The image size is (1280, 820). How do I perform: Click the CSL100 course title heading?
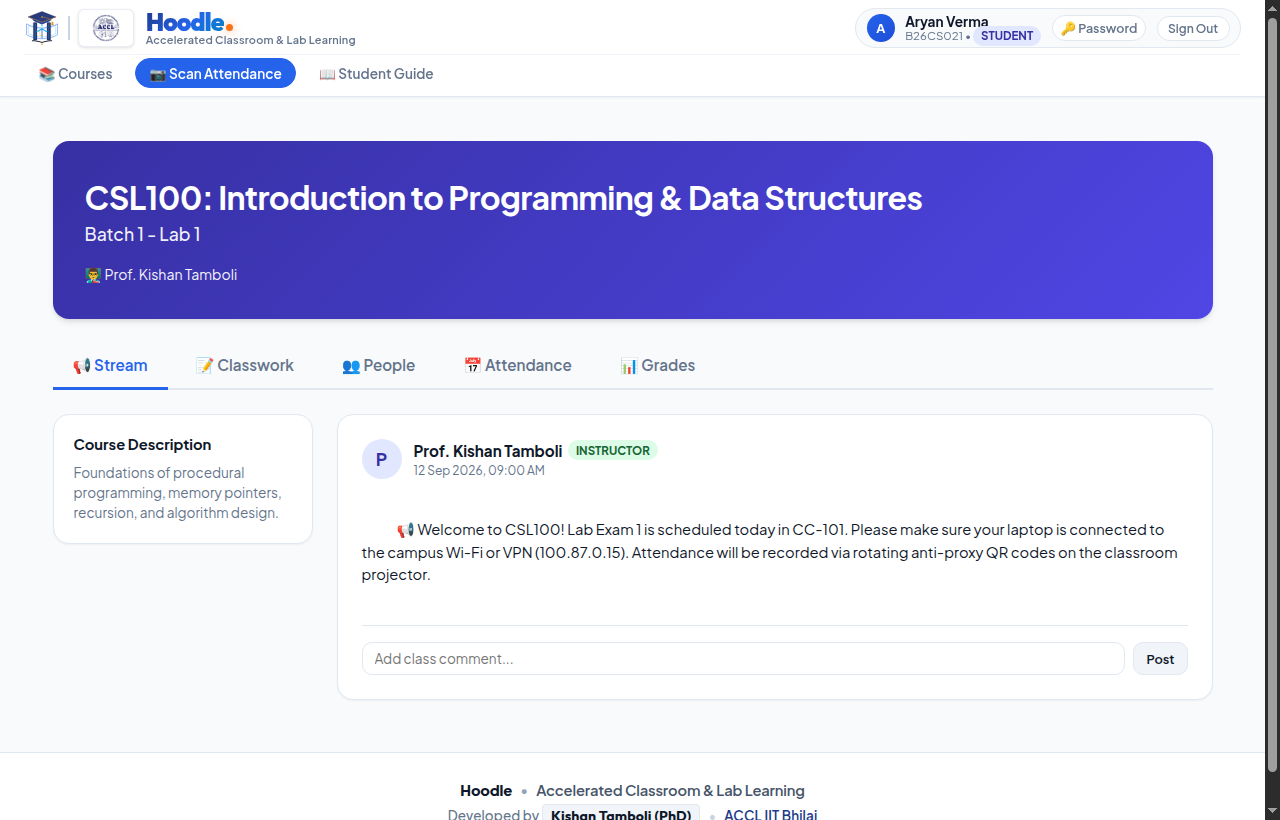point(503,198)
